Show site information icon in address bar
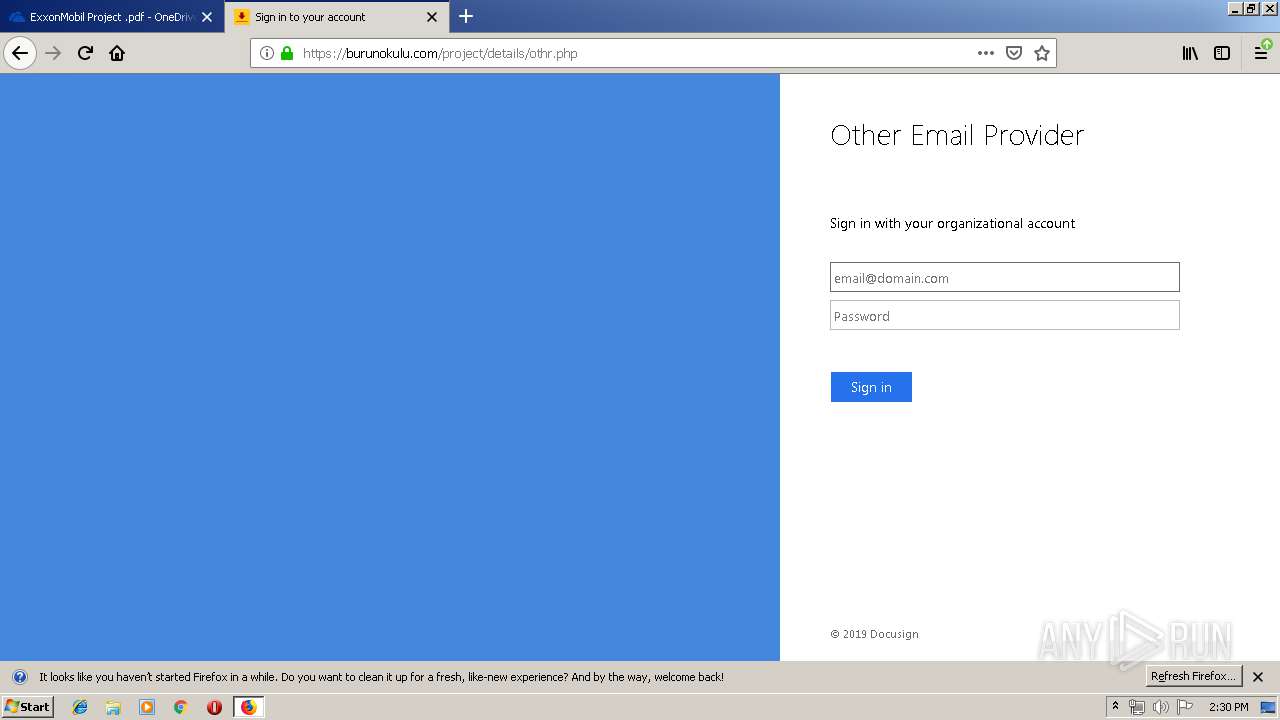Screen dimensions: 1280x720 267,53
